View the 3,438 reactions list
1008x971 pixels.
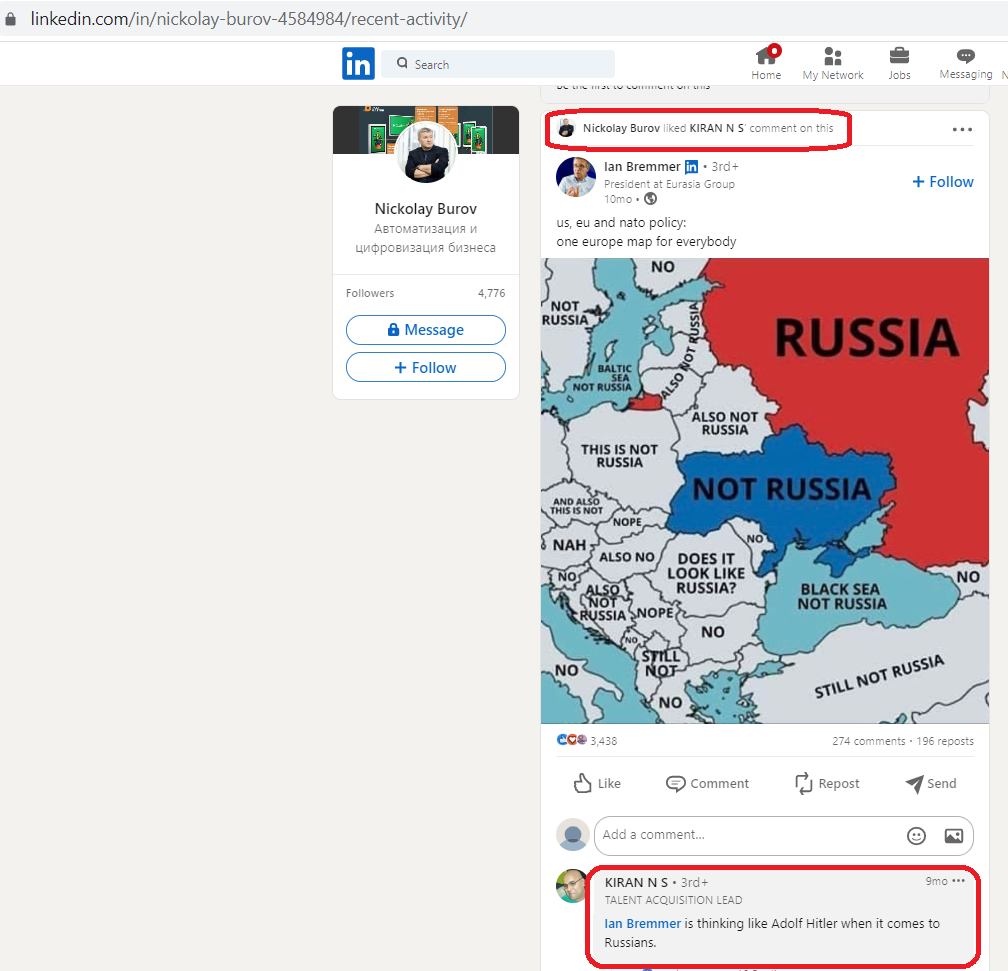pos(604,741)
